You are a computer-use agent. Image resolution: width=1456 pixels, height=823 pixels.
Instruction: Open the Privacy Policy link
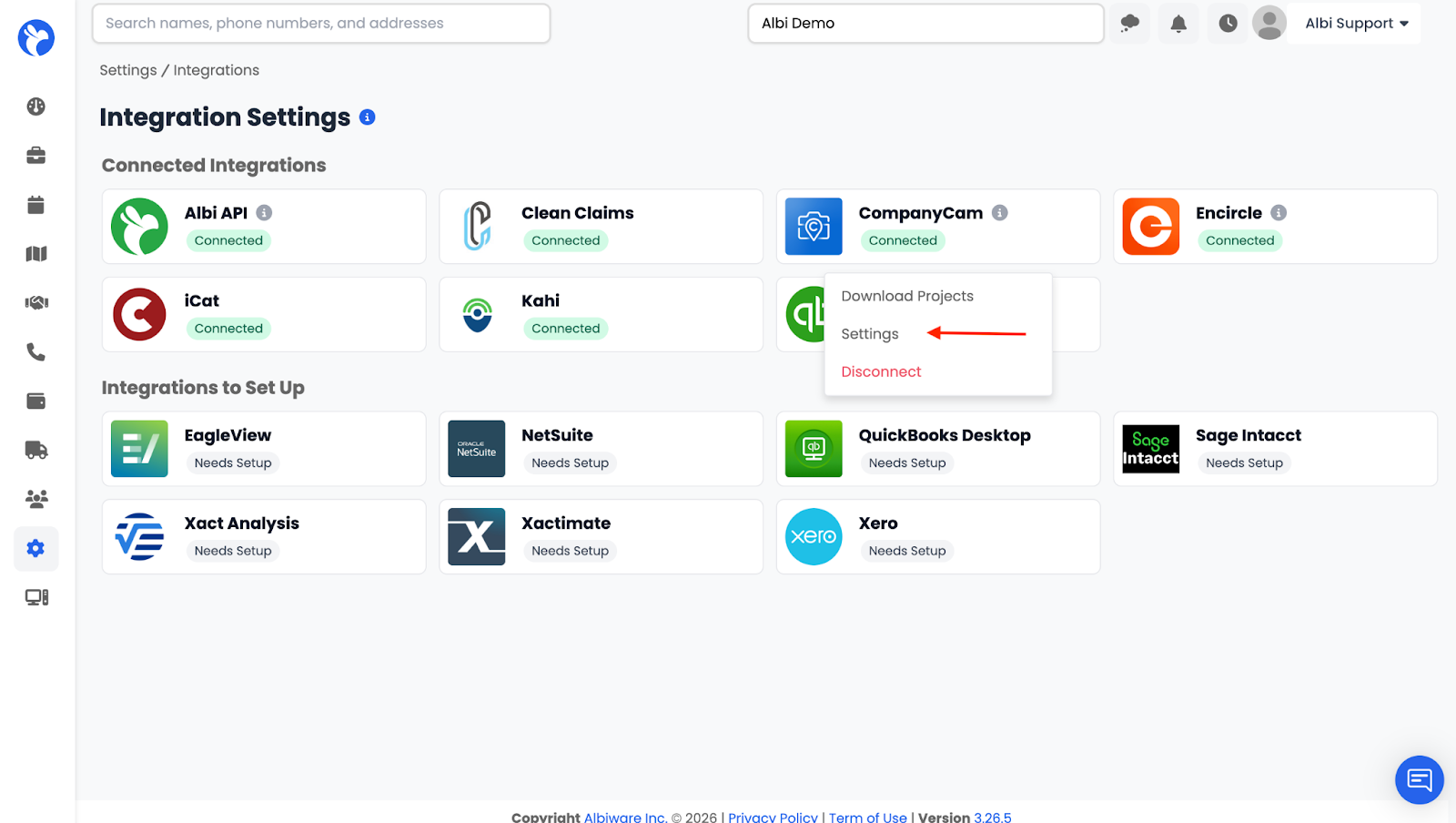coord(773,817)
